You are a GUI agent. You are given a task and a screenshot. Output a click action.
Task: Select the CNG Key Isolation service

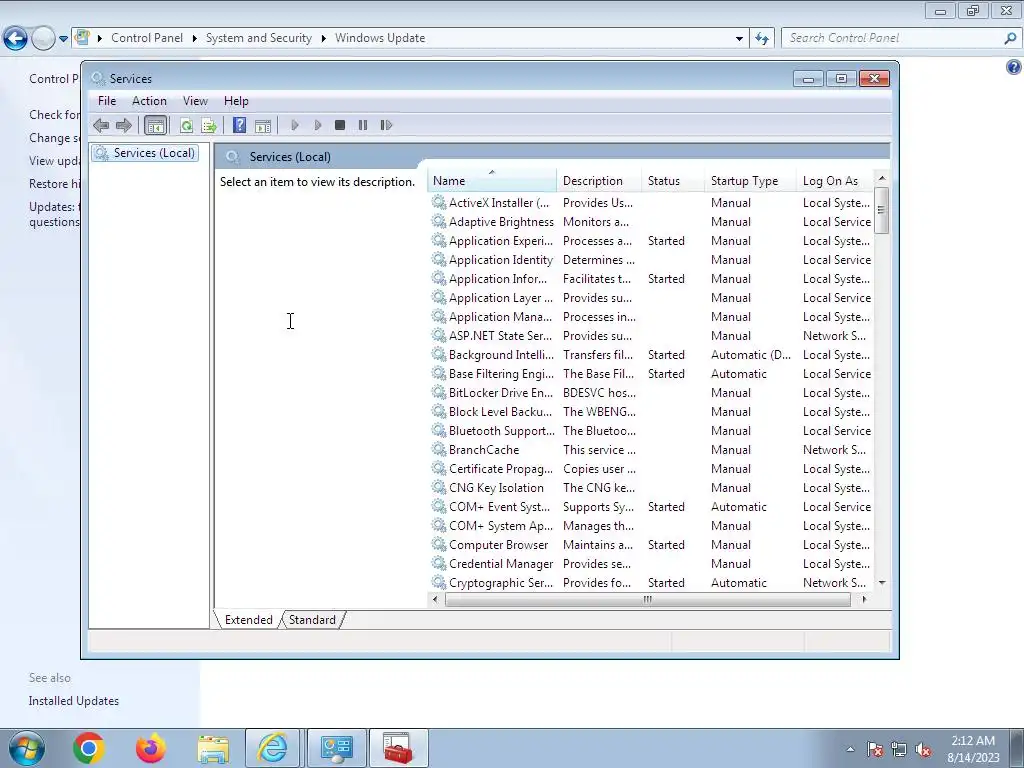pyautogui.click(x=651, y=488)
